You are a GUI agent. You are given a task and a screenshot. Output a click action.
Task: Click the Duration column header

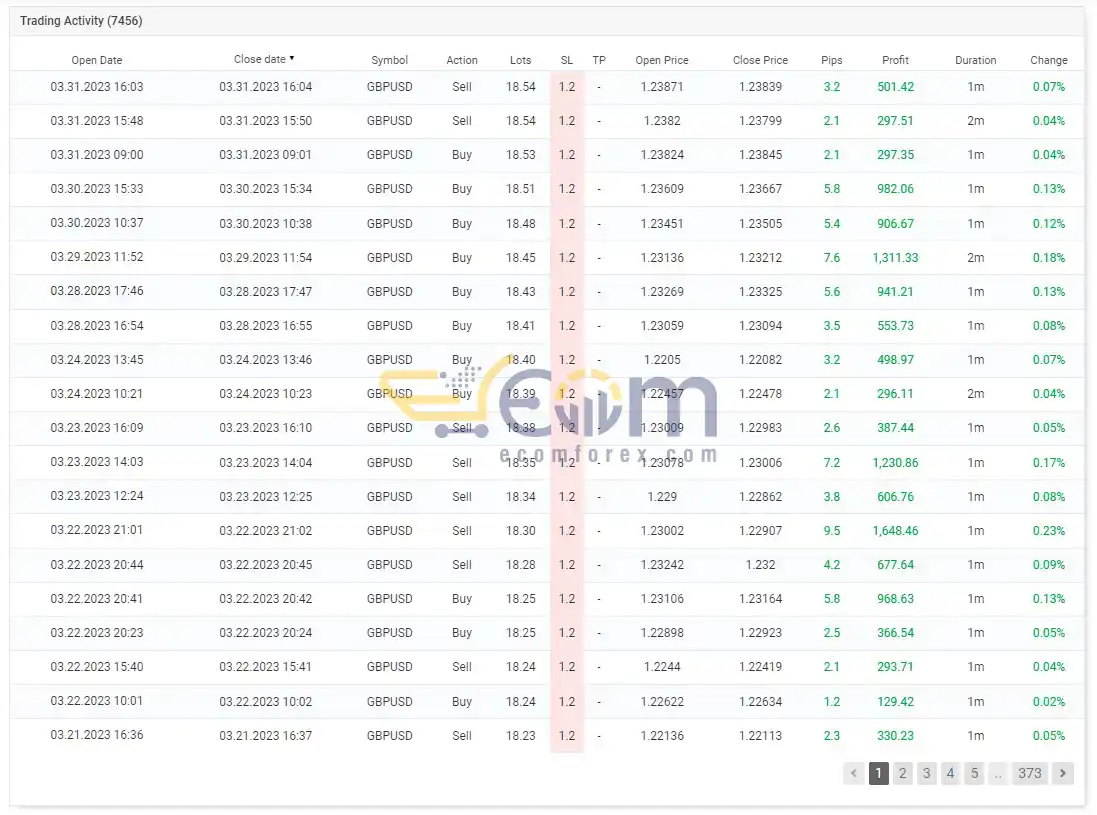tap(975, 60)
